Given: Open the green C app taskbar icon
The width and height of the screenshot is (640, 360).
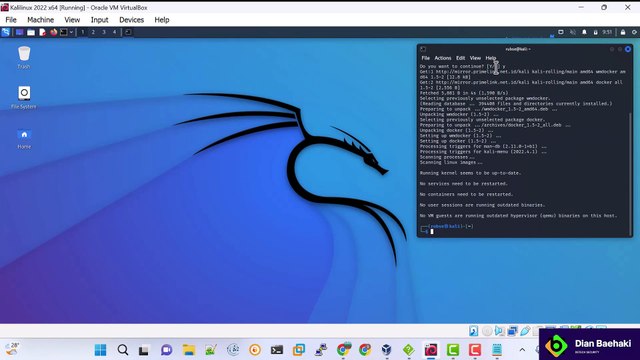Looking at the screenshot, I should pos(453,350).
